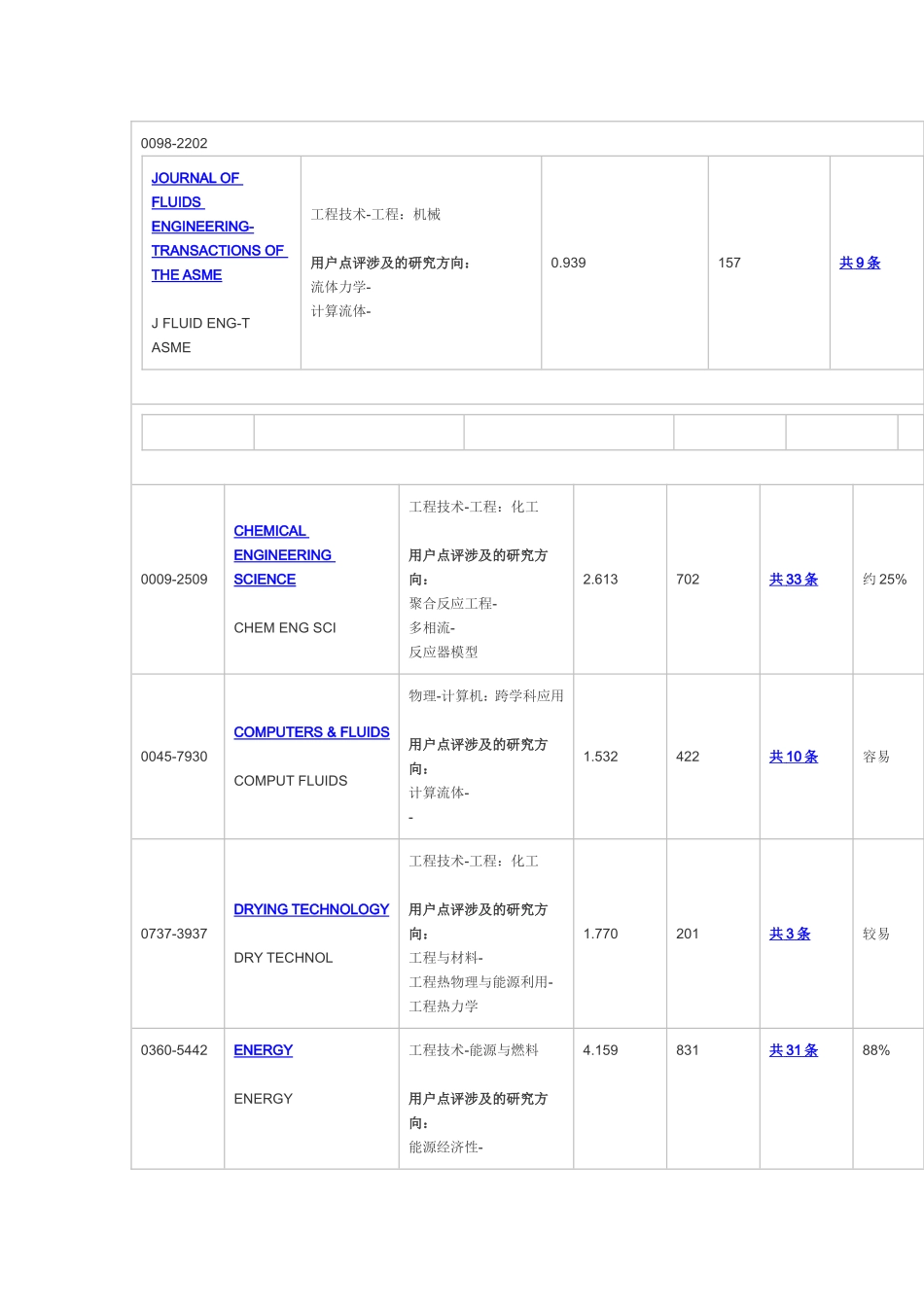924x1307 pixels.
Task: Click the research topic 工程热物理与能源利用-
Action: pos(480,982)
